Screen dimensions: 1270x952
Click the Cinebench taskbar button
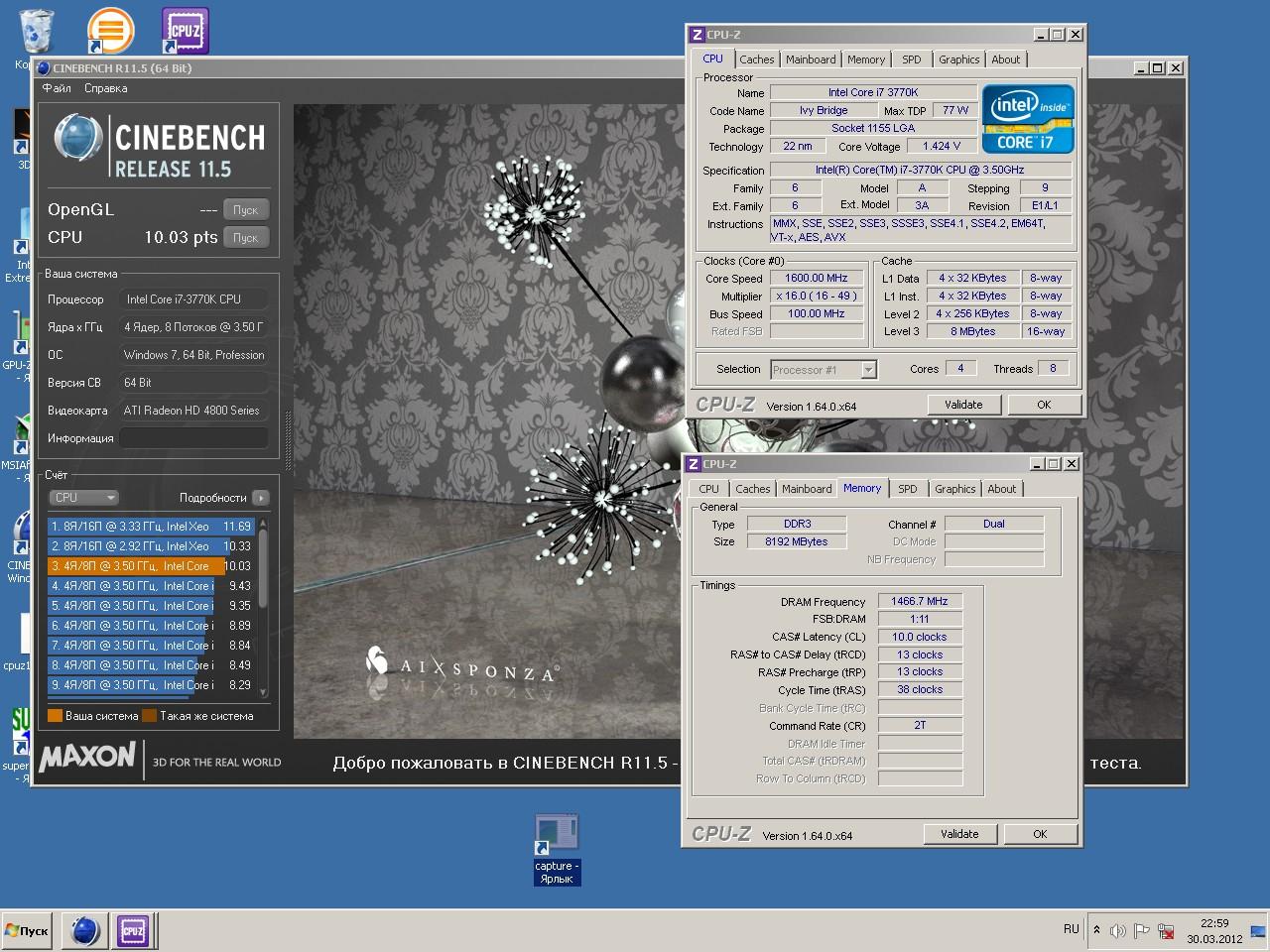click(85, 931)
